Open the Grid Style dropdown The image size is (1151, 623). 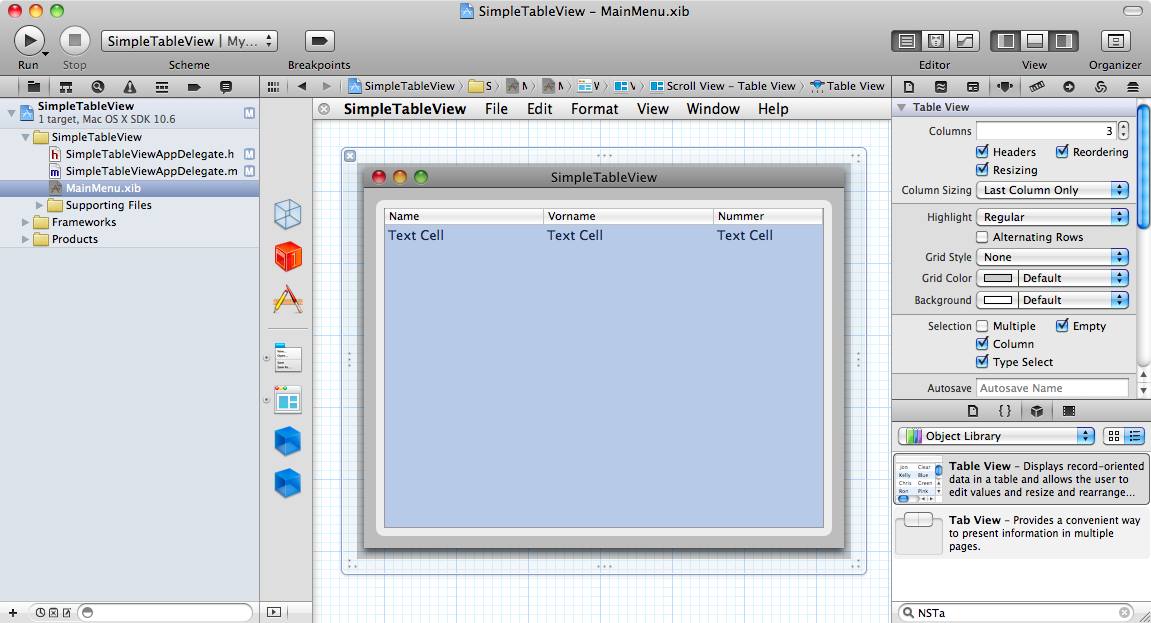[1052, 257]
